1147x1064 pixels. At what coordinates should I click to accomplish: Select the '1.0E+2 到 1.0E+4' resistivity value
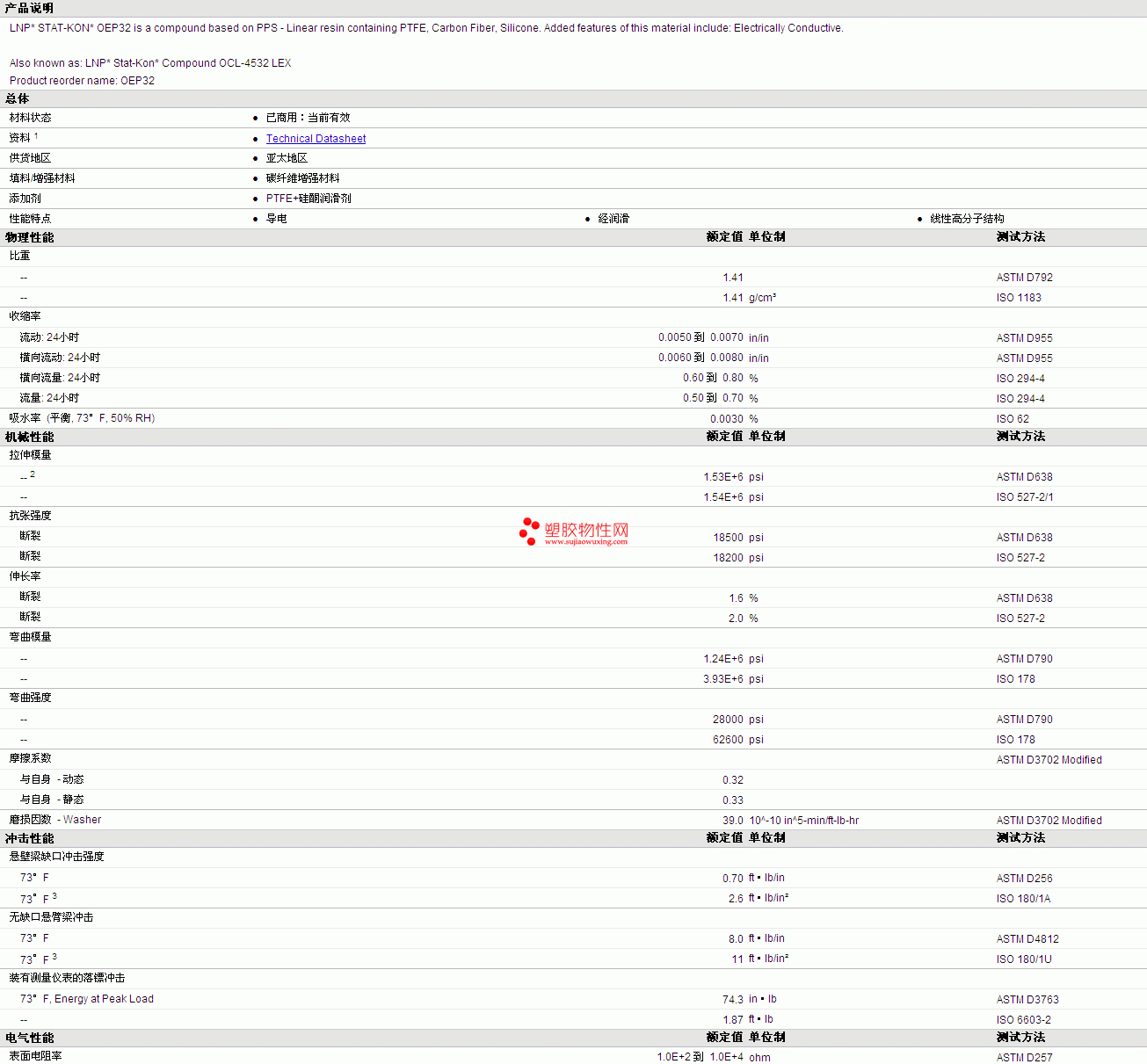[x=700, y=1057]
